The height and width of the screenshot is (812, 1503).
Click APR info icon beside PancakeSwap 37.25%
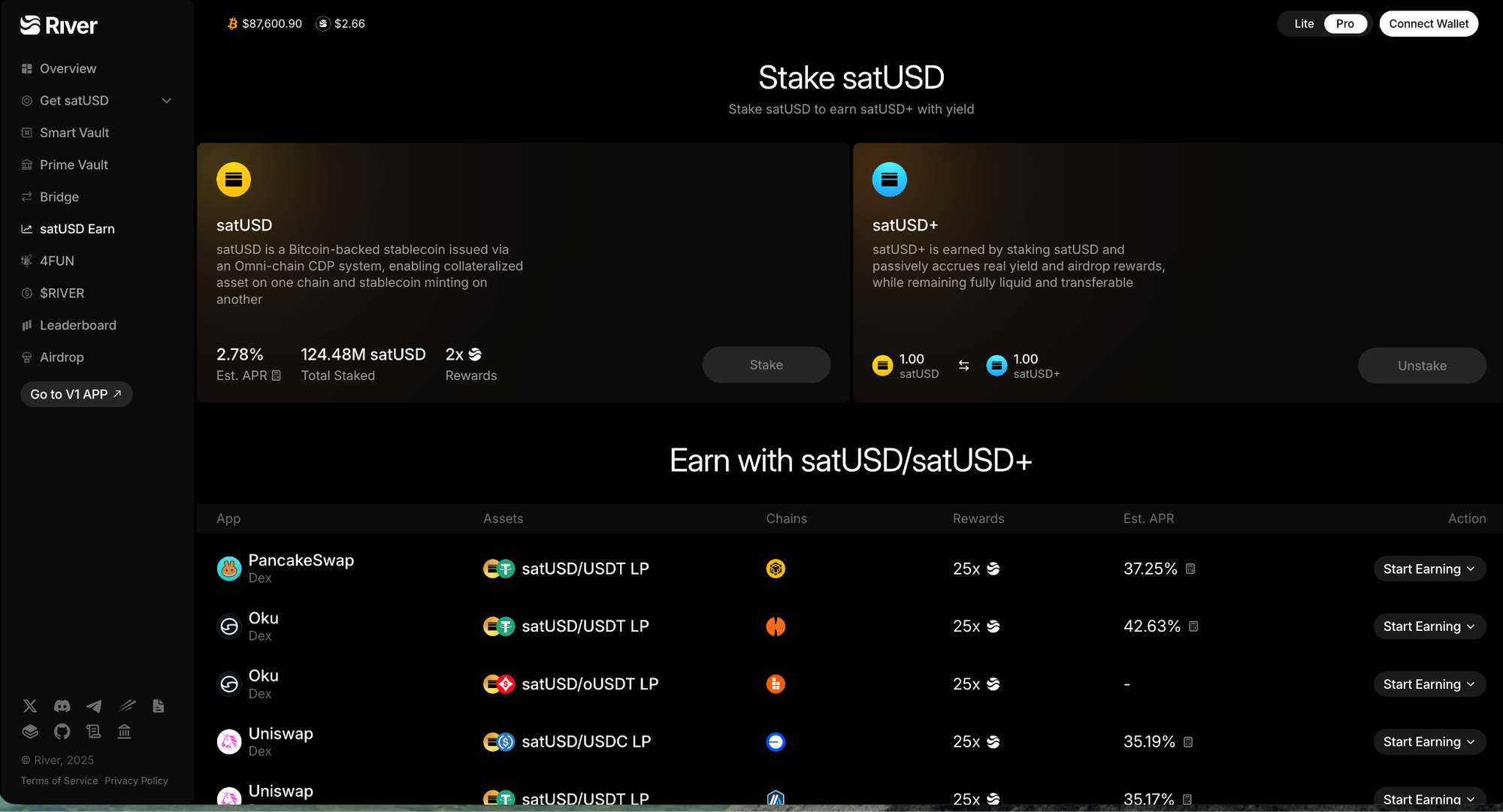[1190, 569]
